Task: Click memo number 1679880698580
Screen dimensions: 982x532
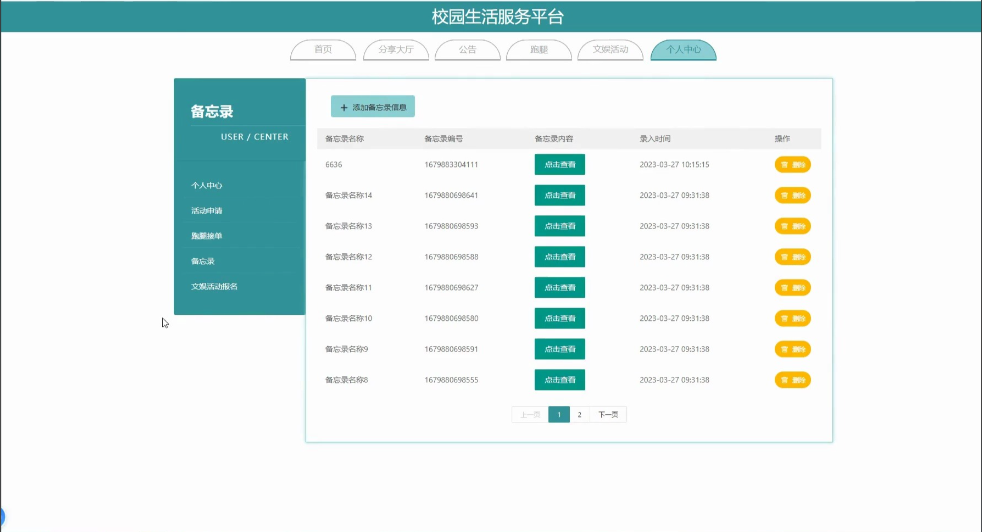Action: [x=451, y=318]
